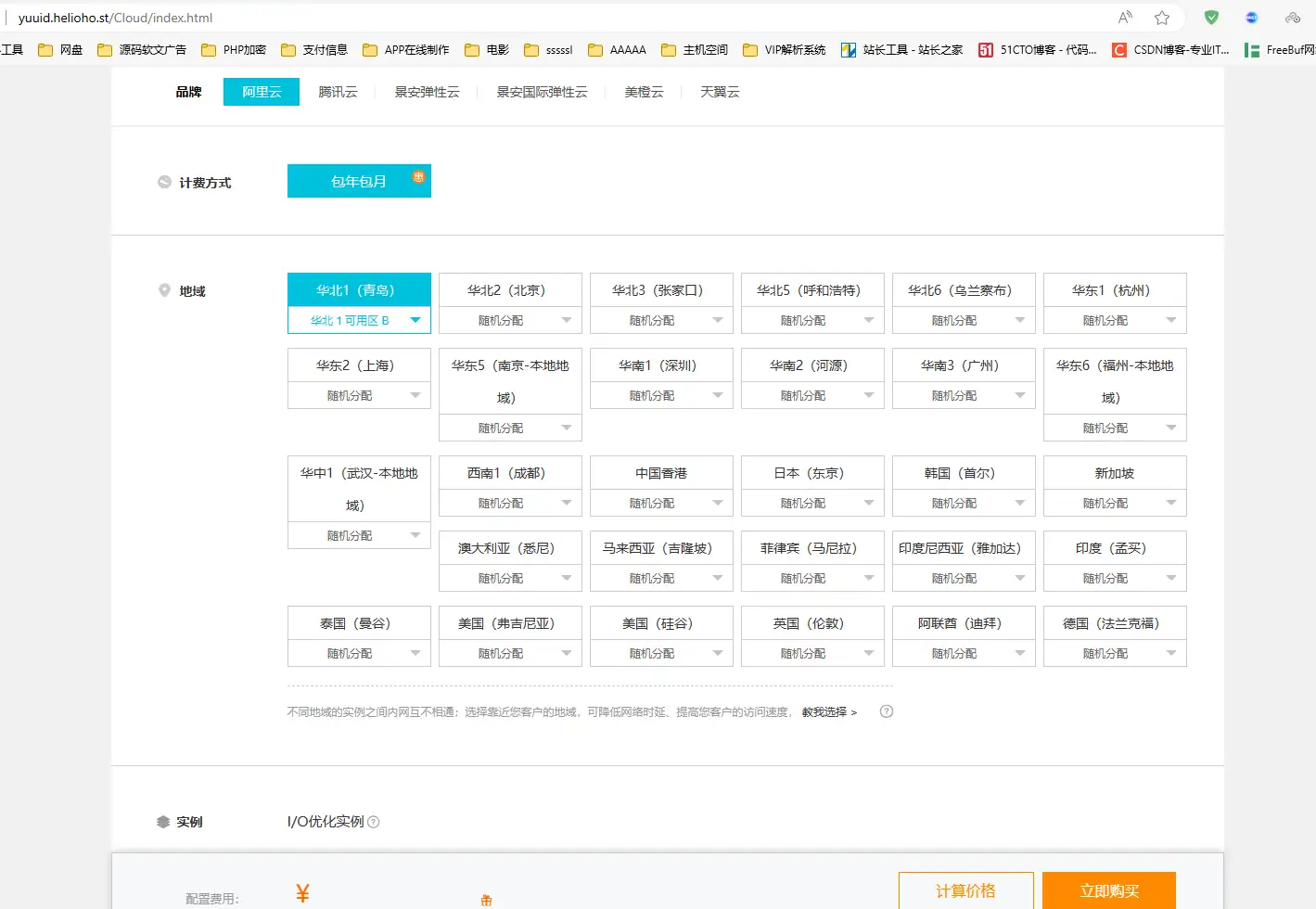Viewport: 1316px width, 909px height.
Task: Click the help question mark beside 教我选择
Action: 887,711
